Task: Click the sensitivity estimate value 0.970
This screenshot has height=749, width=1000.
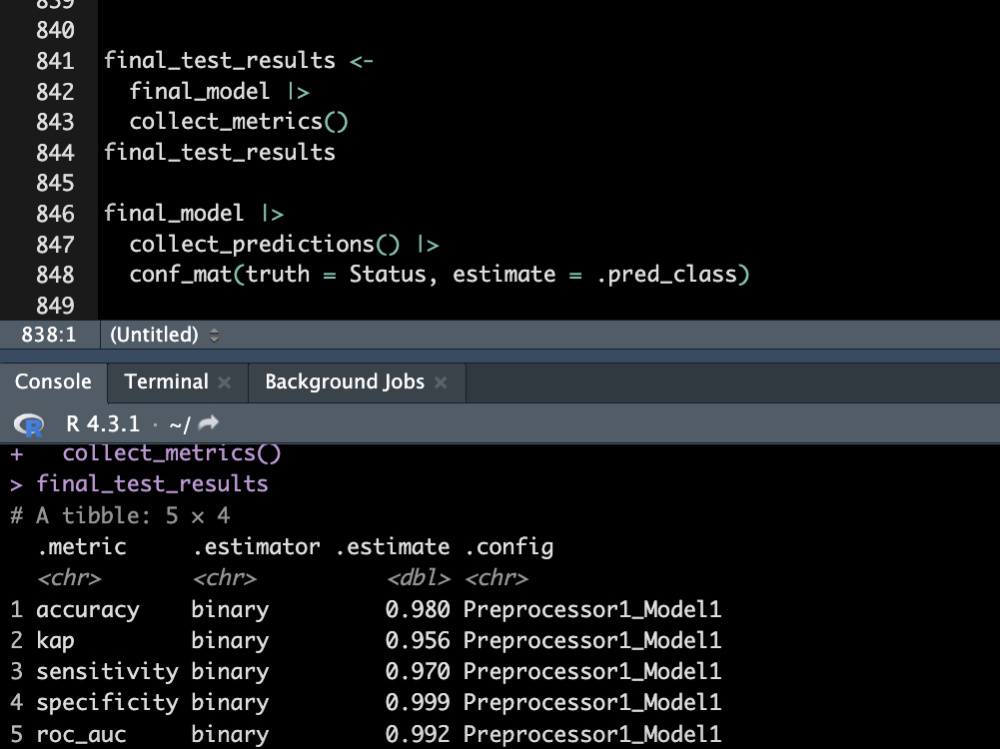Action: pos(418,671)
